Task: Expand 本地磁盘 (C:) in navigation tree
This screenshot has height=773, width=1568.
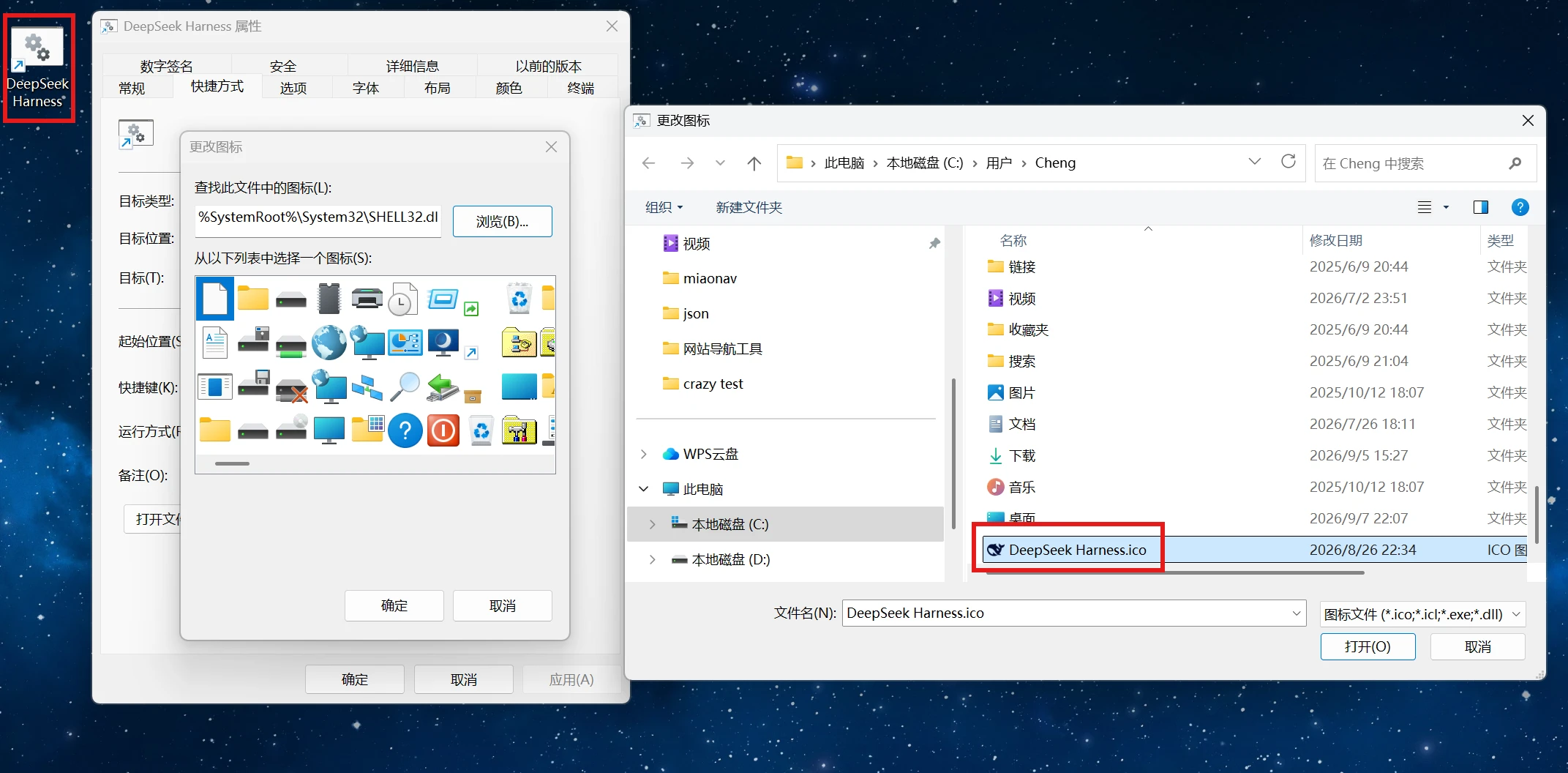Action: (652, 524)
